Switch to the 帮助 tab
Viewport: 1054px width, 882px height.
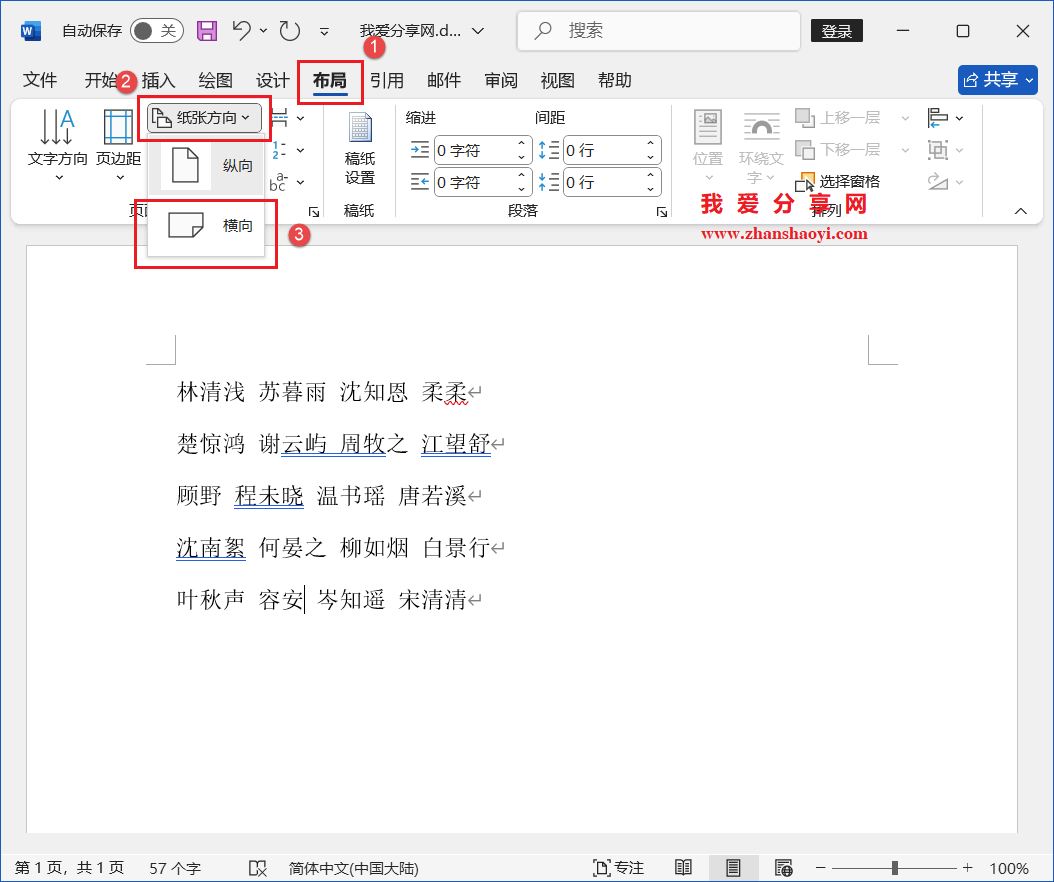click(614, 80)
